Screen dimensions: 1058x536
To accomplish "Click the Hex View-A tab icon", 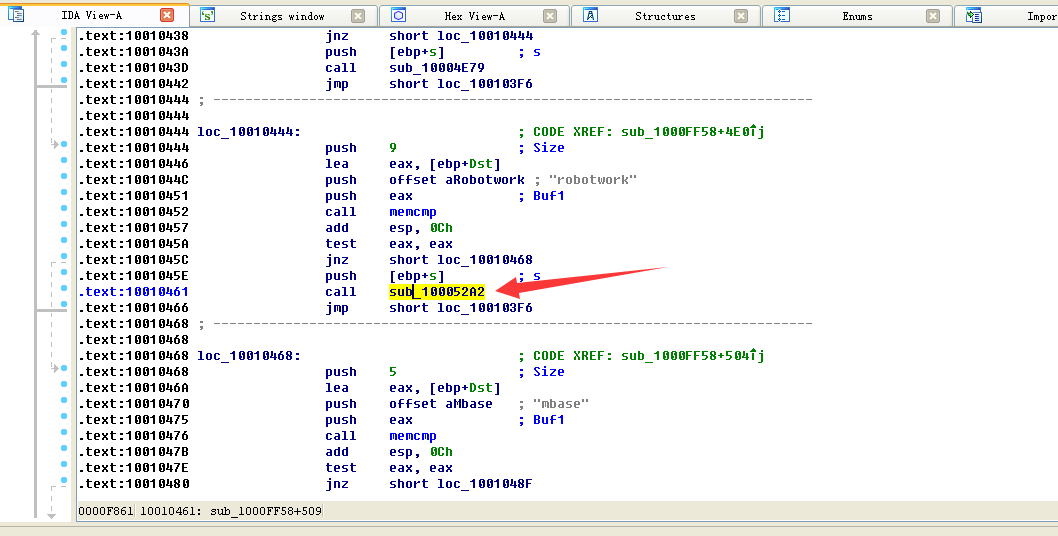I will (399, 16).
